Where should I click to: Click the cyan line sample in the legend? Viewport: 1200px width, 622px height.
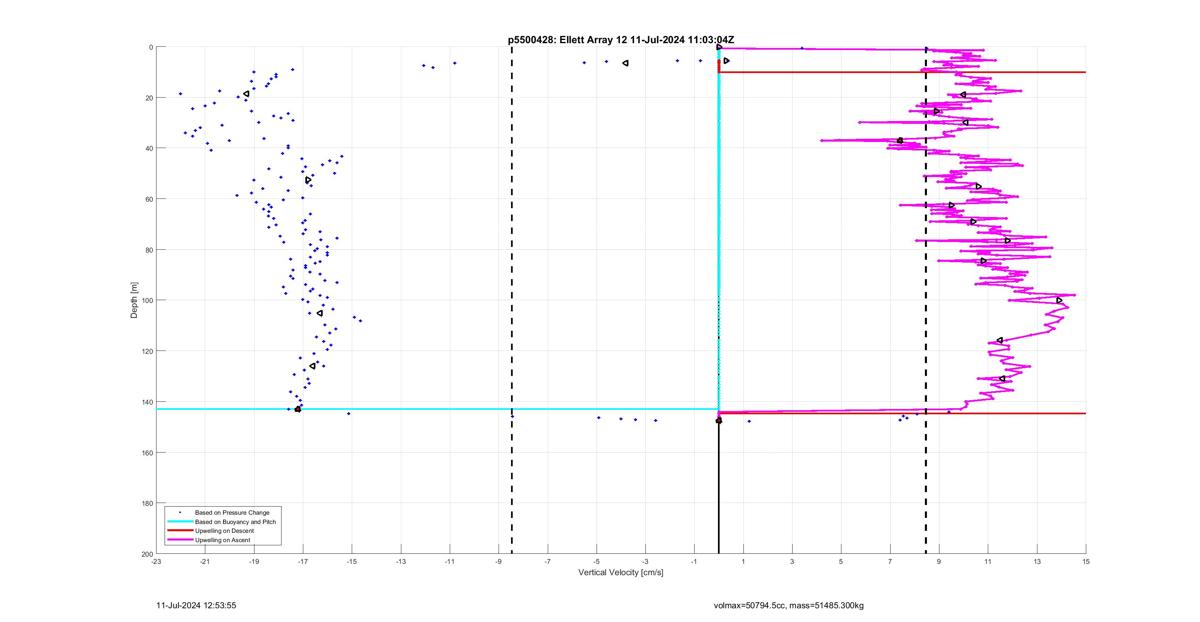click(x=180, y=522)
